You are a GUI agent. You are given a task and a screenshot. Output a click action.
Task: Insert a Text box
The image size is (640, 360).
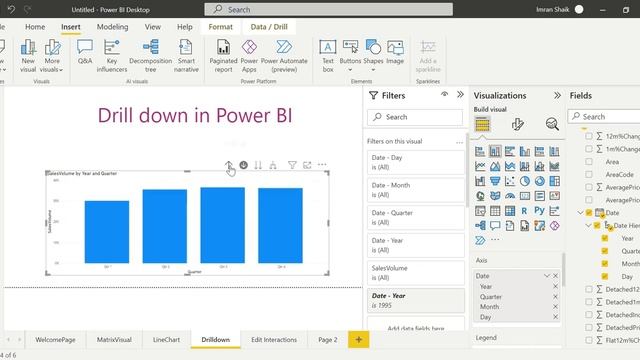pos(328,56)
